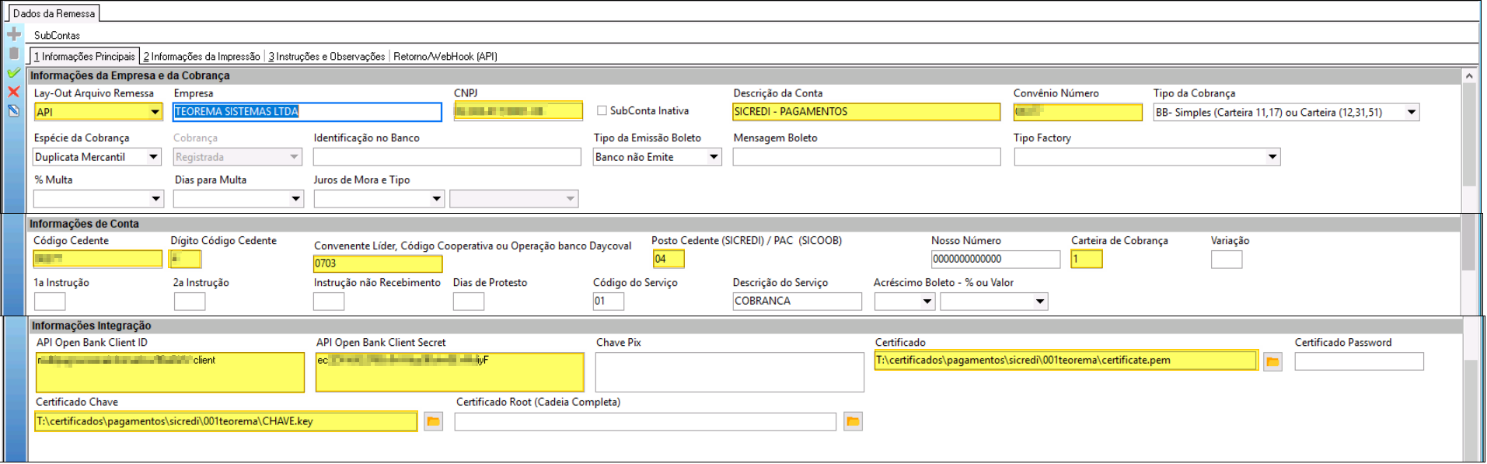Select Instruções e Observações tab
Viewport: 1487px width, 464px height.
(x=326, y=56)
